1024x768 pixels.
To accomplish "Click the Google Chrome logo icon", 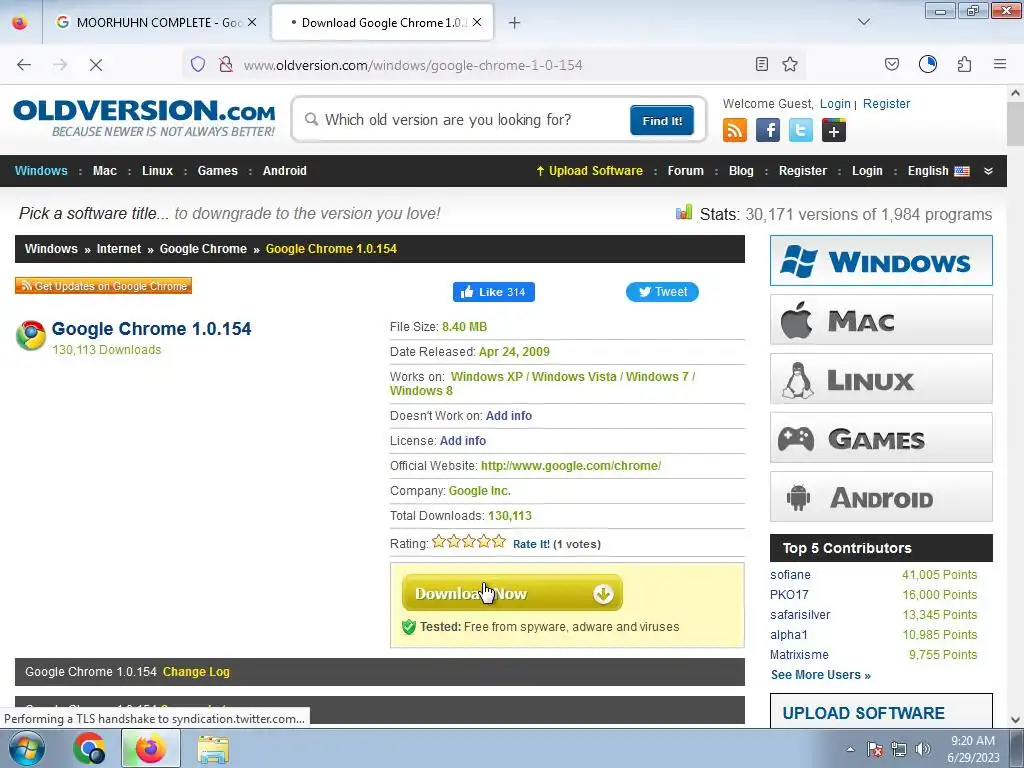I will [31, 336].
